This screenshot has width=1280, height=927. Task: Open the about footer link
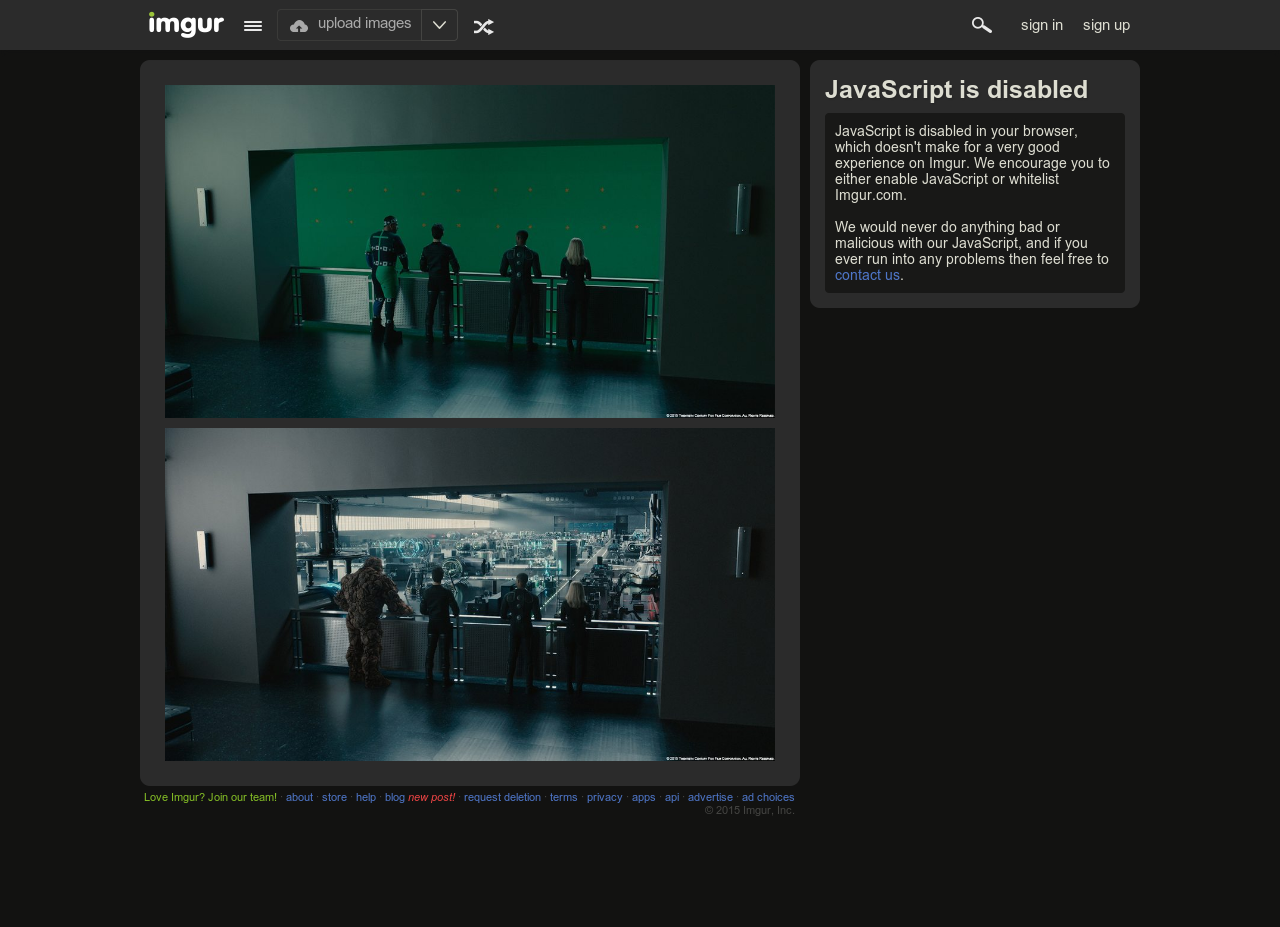[299, 797]
